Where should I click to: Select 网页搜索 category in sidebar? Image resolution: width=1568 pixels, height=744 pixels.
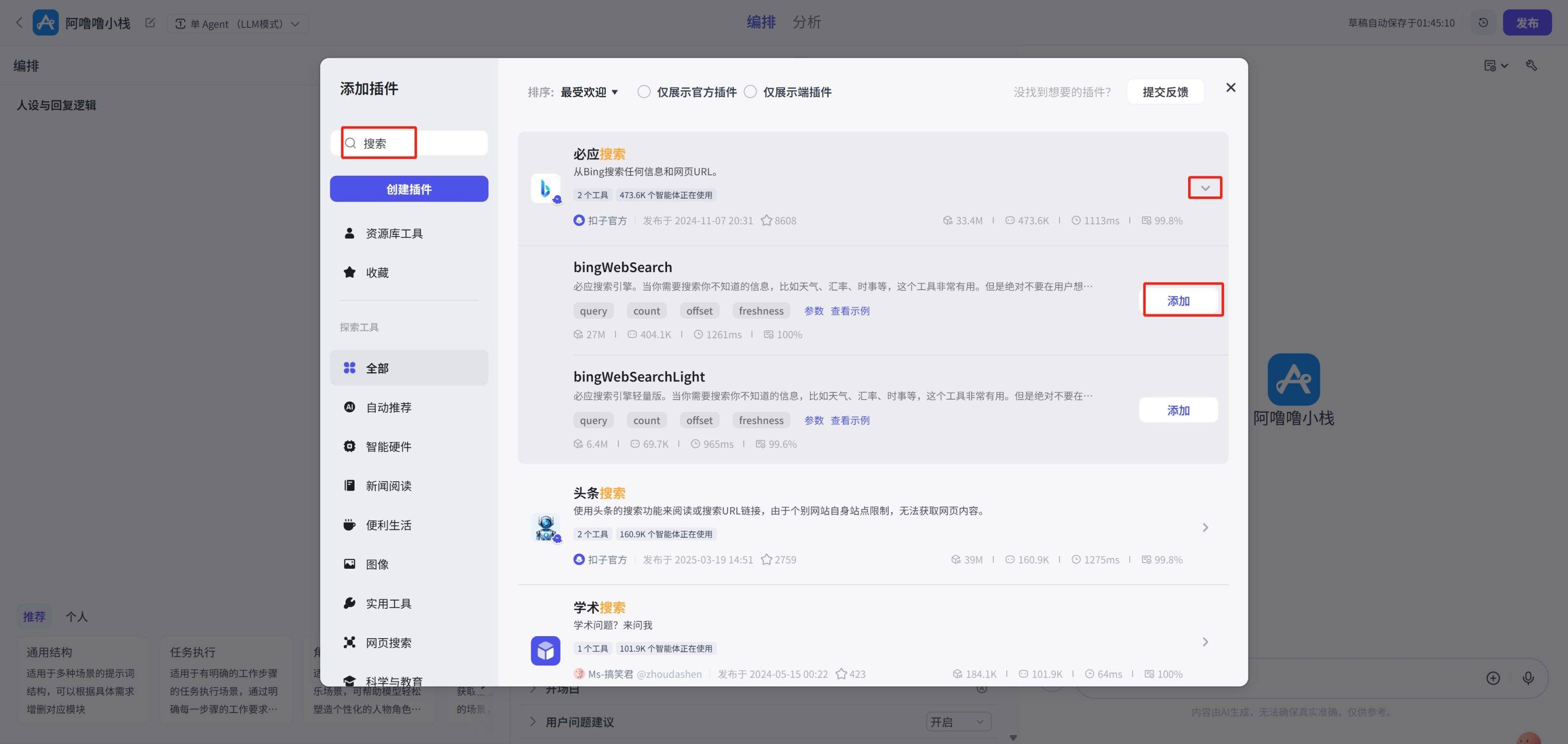[x=388, y=642]
